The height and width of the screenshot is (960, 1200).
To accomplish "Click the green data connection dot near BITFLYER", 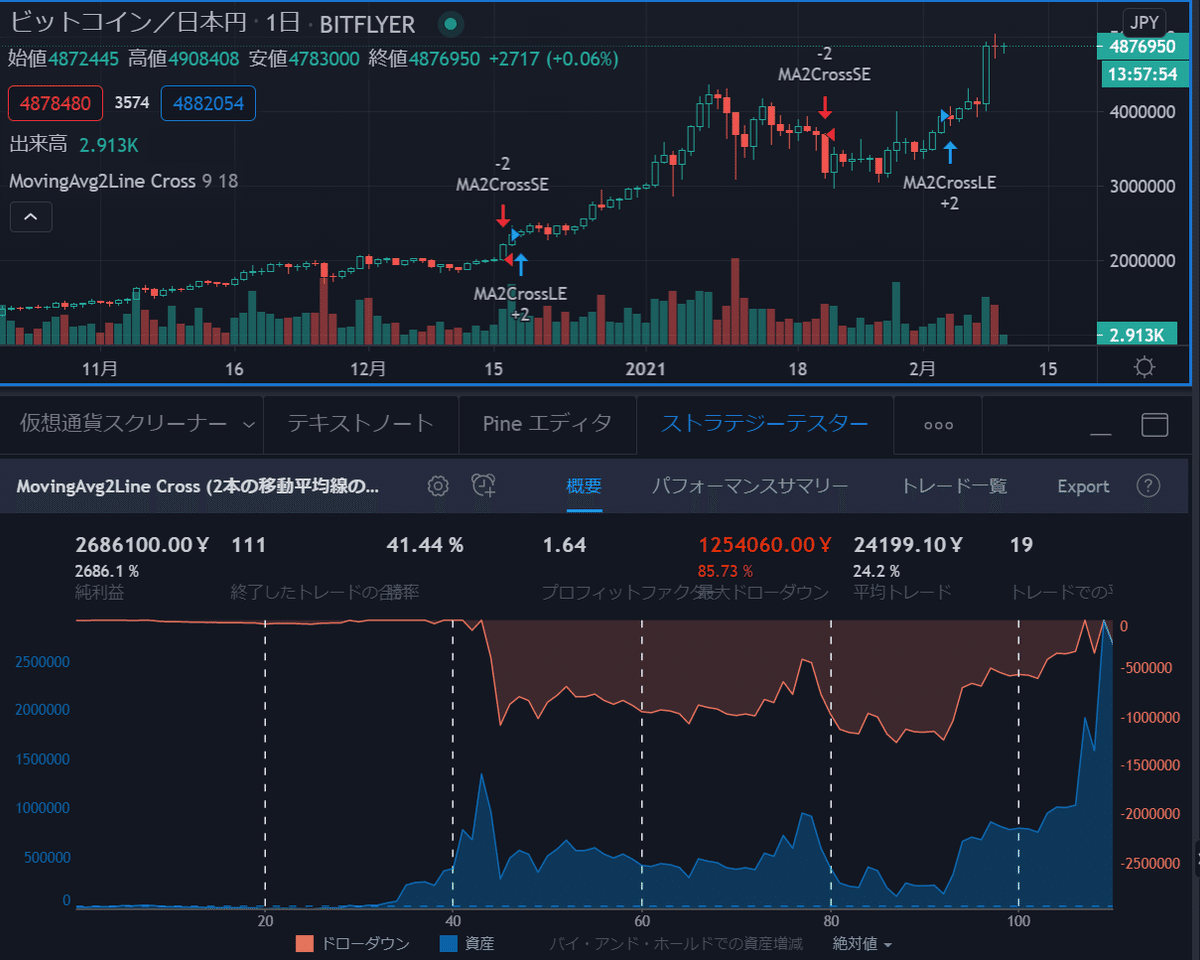I will (x=449, y=23).
